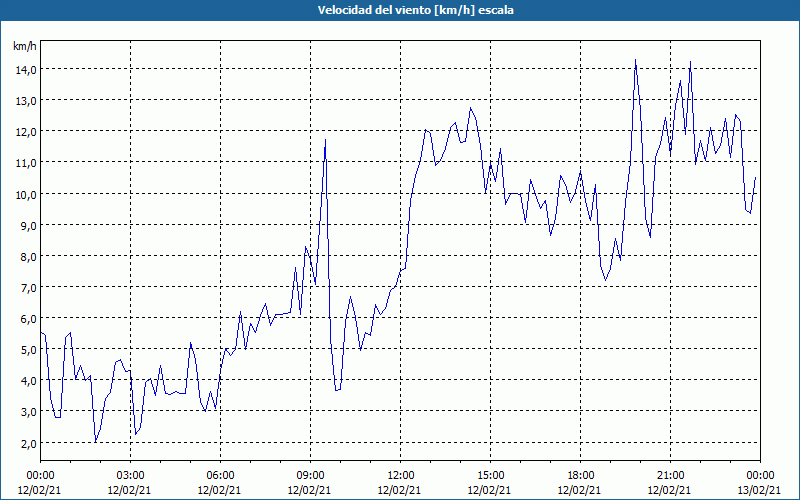The width and height of the screenshot is (800, 500).
Task: Click the 4,0 y-axis value
Action: 28,381
